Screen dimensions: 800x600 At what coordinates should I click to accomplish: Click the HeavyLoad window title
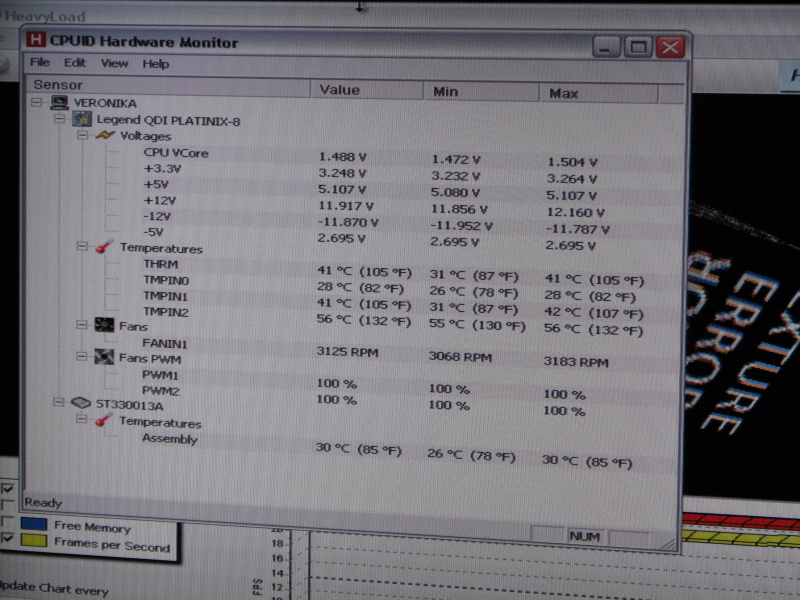45,17
